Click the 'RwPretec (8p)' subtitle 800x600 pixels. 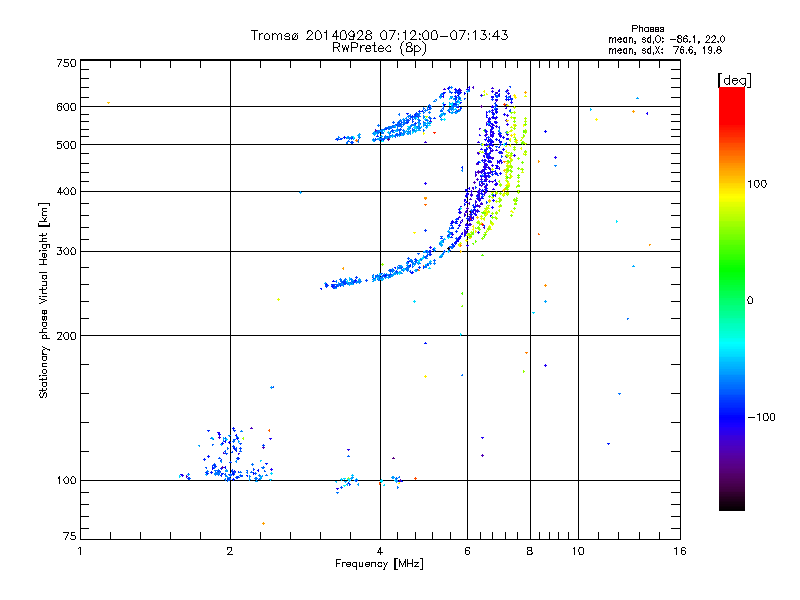pyautogui.click(x=379, y=48)
